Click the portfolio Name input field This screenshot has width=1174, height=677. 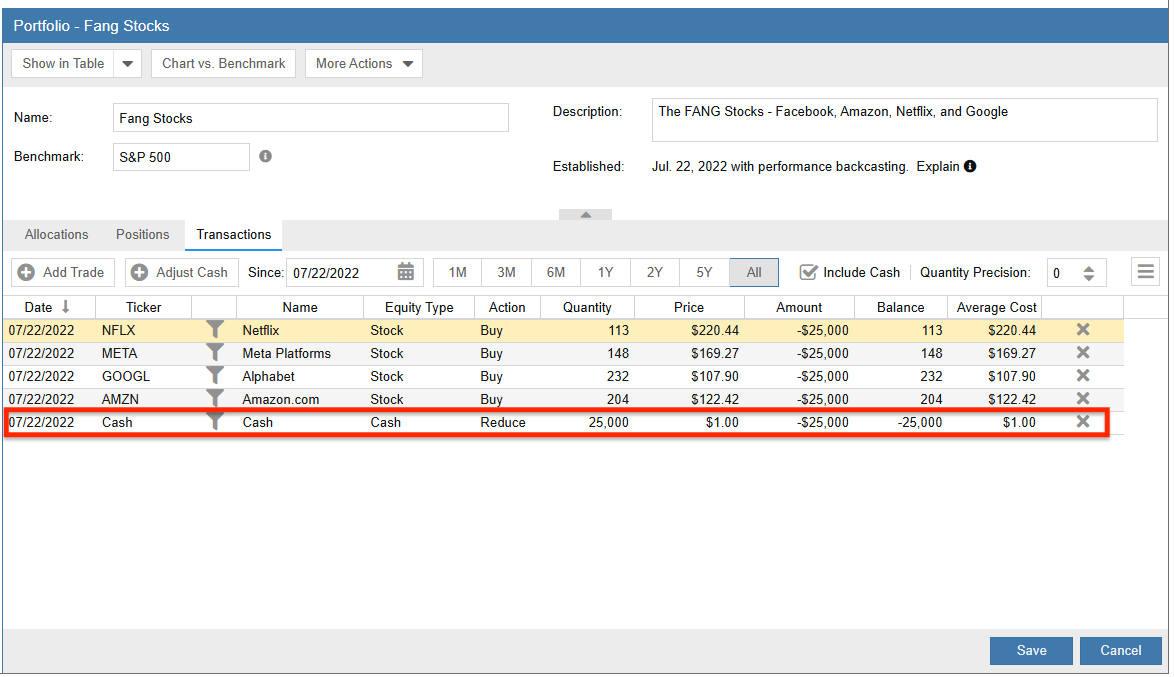(311, 118)
